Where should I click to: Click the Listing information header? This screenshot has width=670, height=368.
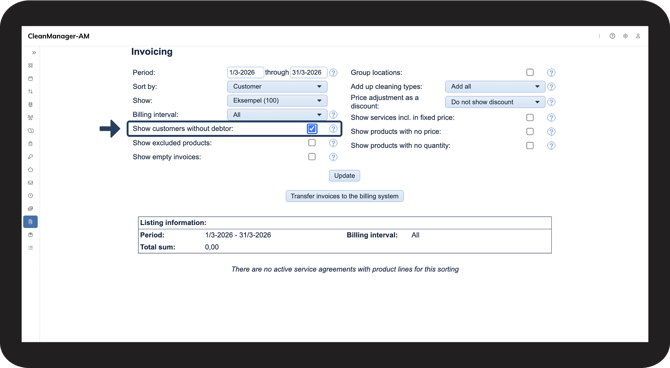(x=173, y=223)
